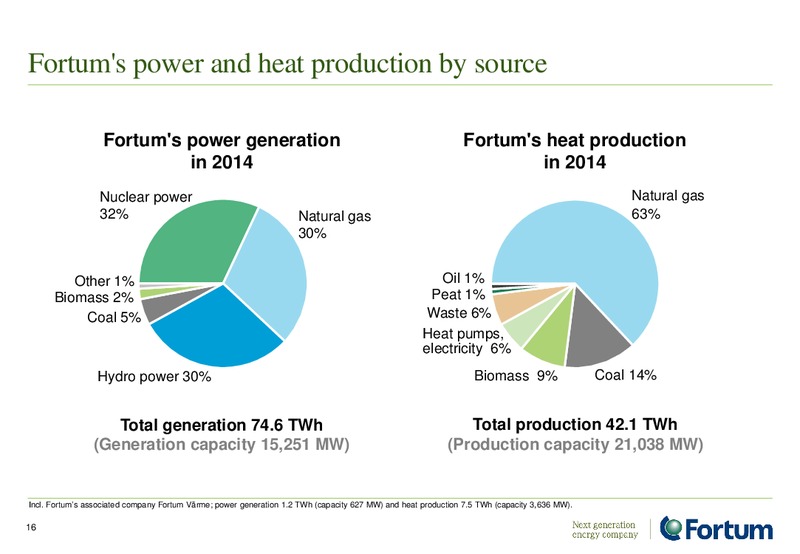Select the 'Peat 1%' label
The image size is (800, 554).
(458, 294)
